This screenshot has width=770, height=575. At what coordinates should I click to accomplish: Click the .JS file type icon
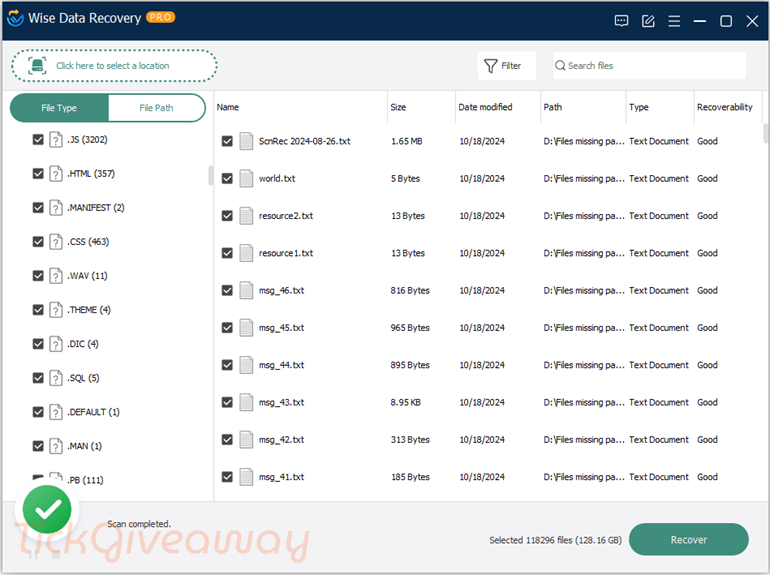[x=56, y=140]
